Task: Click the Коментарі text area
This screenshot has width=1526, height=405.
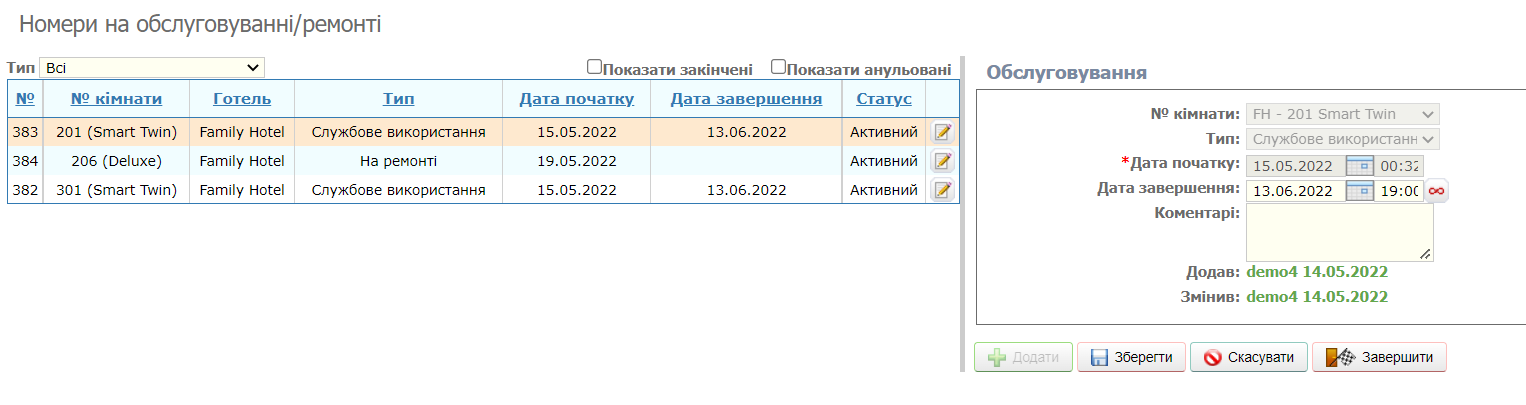Action: 1339,232
